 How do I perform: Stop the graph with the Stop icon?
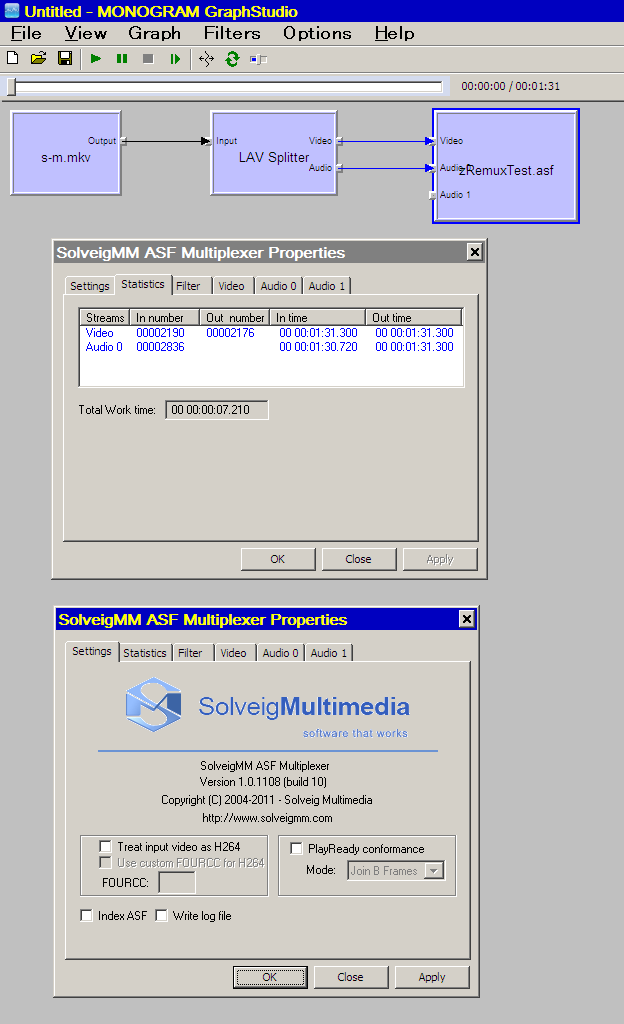(x=148, y=59)
